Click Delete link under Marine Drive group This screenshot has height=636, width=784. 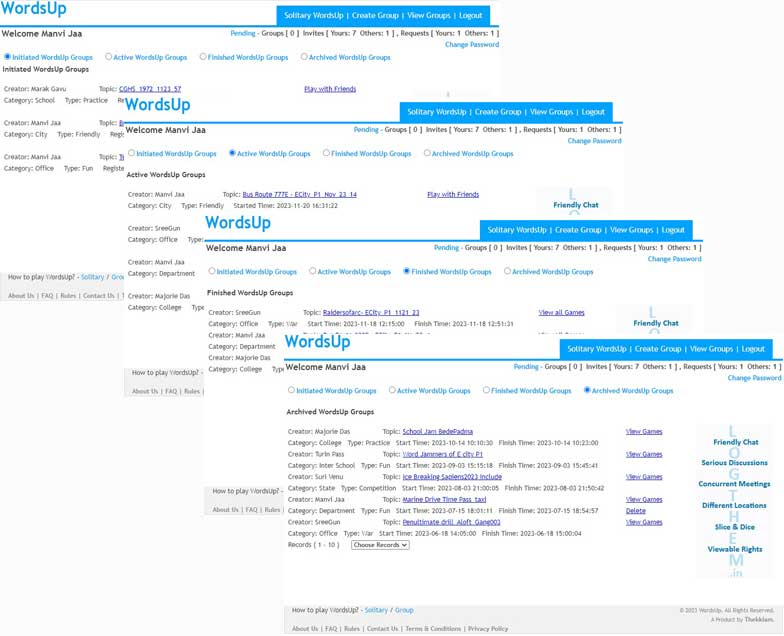[x=636, y=511]
